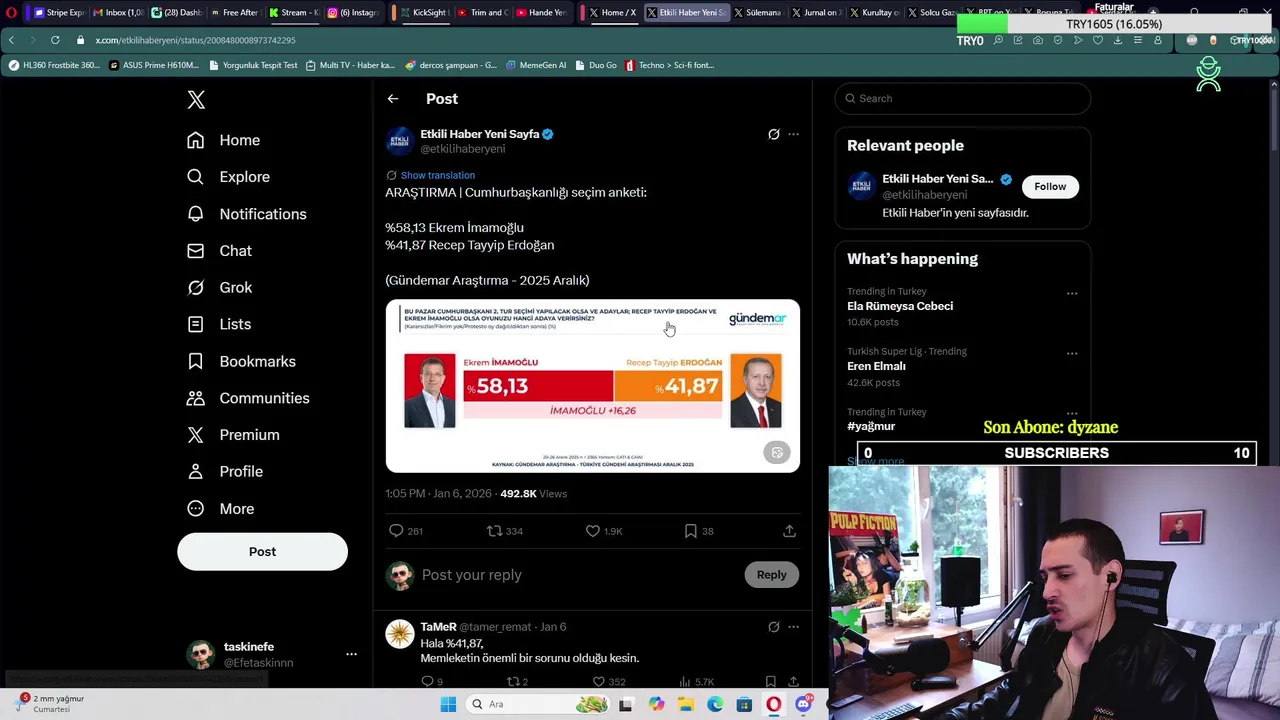Open Microsoft Edge from taskbar
The width and height of the screenshot is (1280, 720).
pos(715,704)
